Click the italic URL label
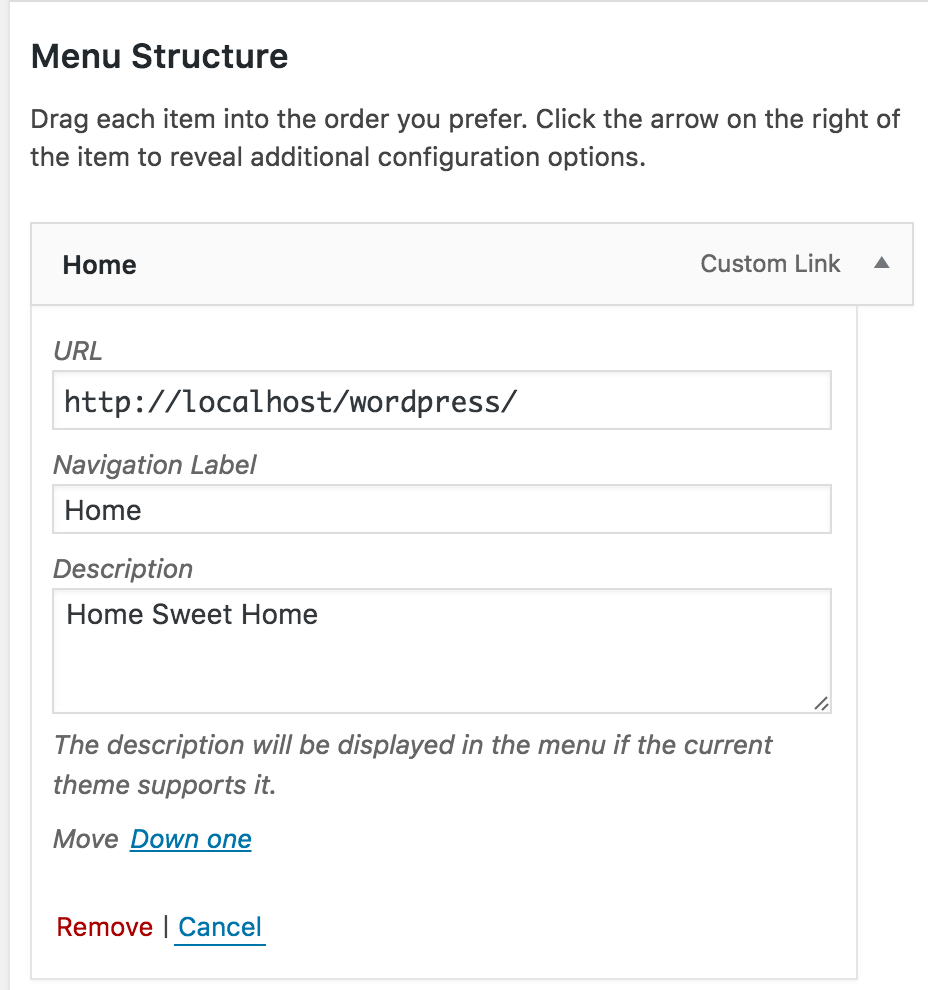 coord(78,350)
